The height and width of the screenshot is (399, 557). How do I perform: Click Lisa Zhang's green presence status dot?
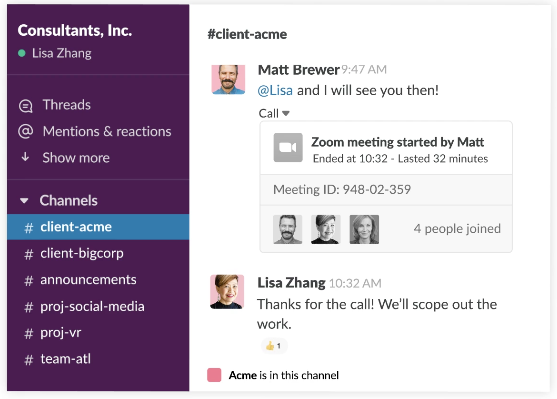[x=22, y=53]
